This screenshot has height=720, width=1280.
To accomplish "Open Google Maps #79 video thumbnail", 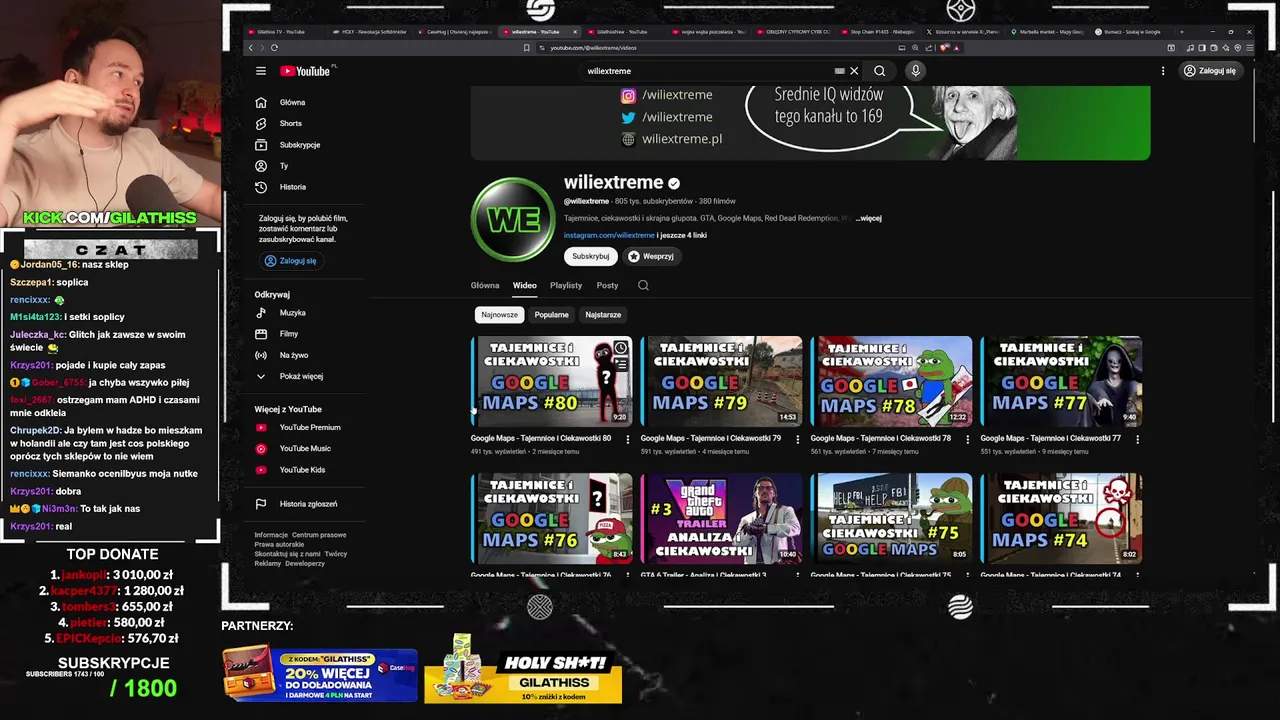I will coord(721,381).
